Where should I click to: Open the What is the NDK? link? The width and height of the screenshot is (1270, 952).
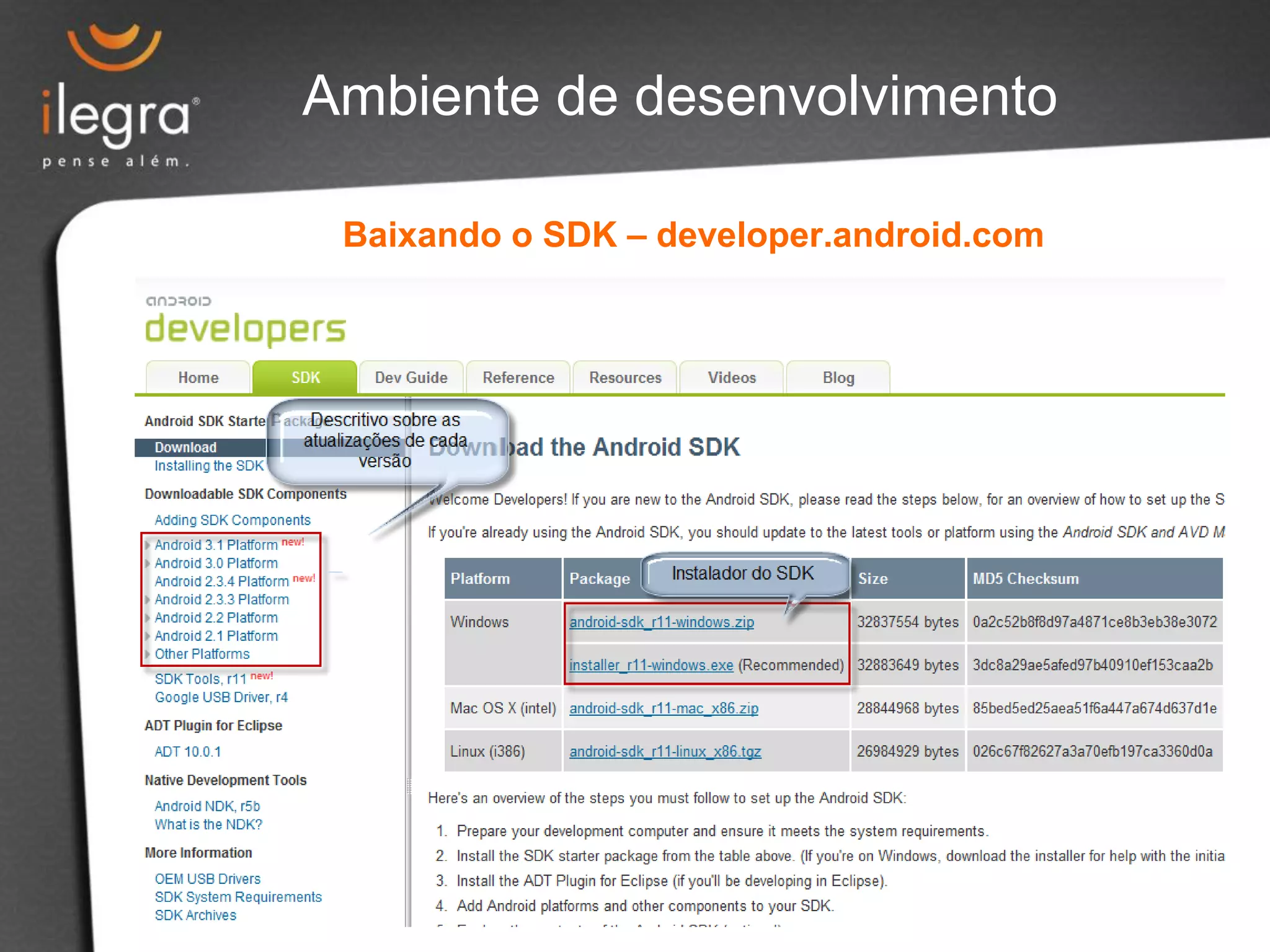point(208,824)
